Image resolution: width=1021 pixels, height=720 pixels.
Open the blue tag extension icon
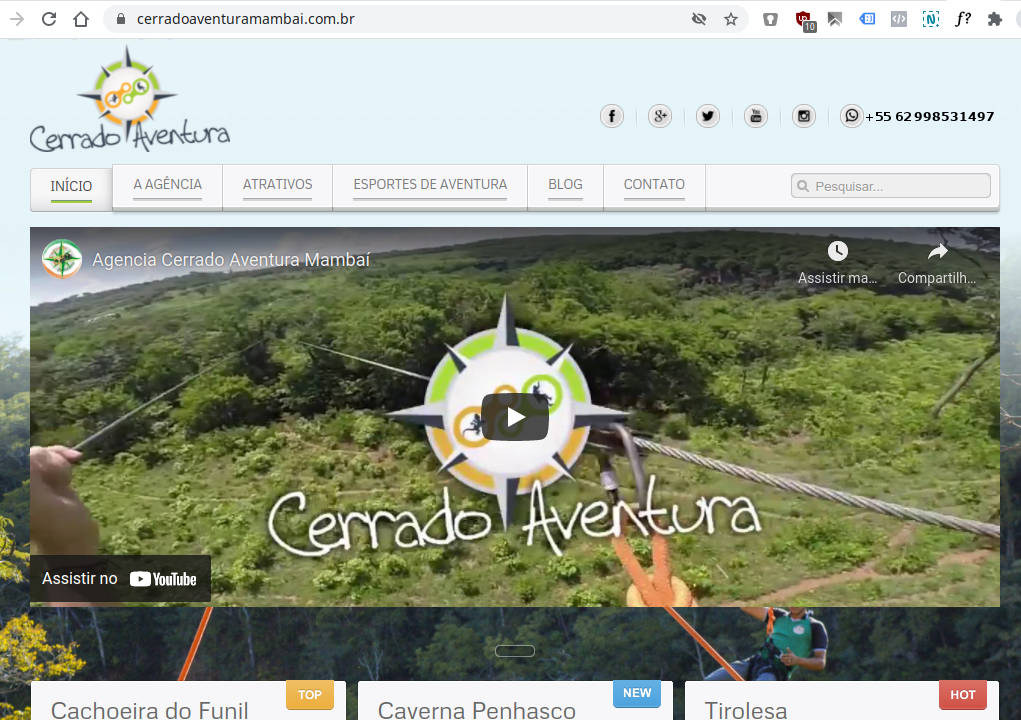coord(867,19)
